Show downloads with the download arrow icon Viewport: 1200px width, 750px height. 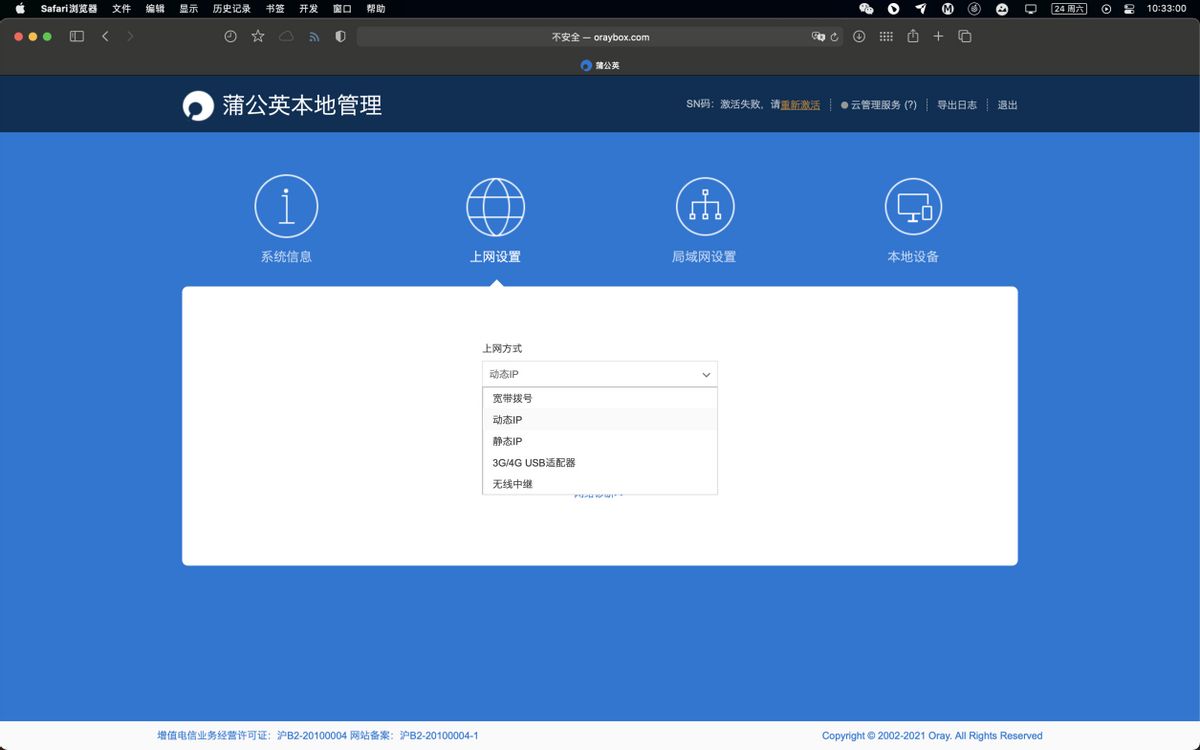pyautogui.click(x=859, y=37)
